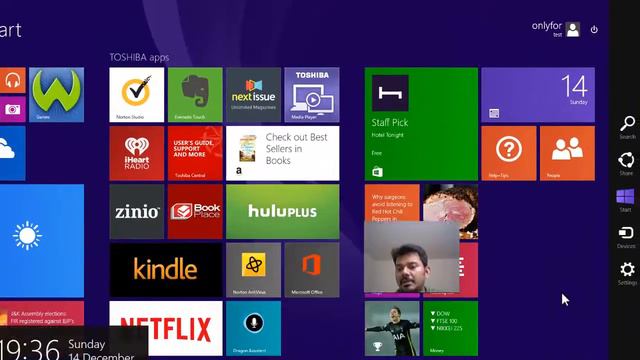Screen dimensions: 640x360
Task: Click the Start charm
Action: pos(626,200)
